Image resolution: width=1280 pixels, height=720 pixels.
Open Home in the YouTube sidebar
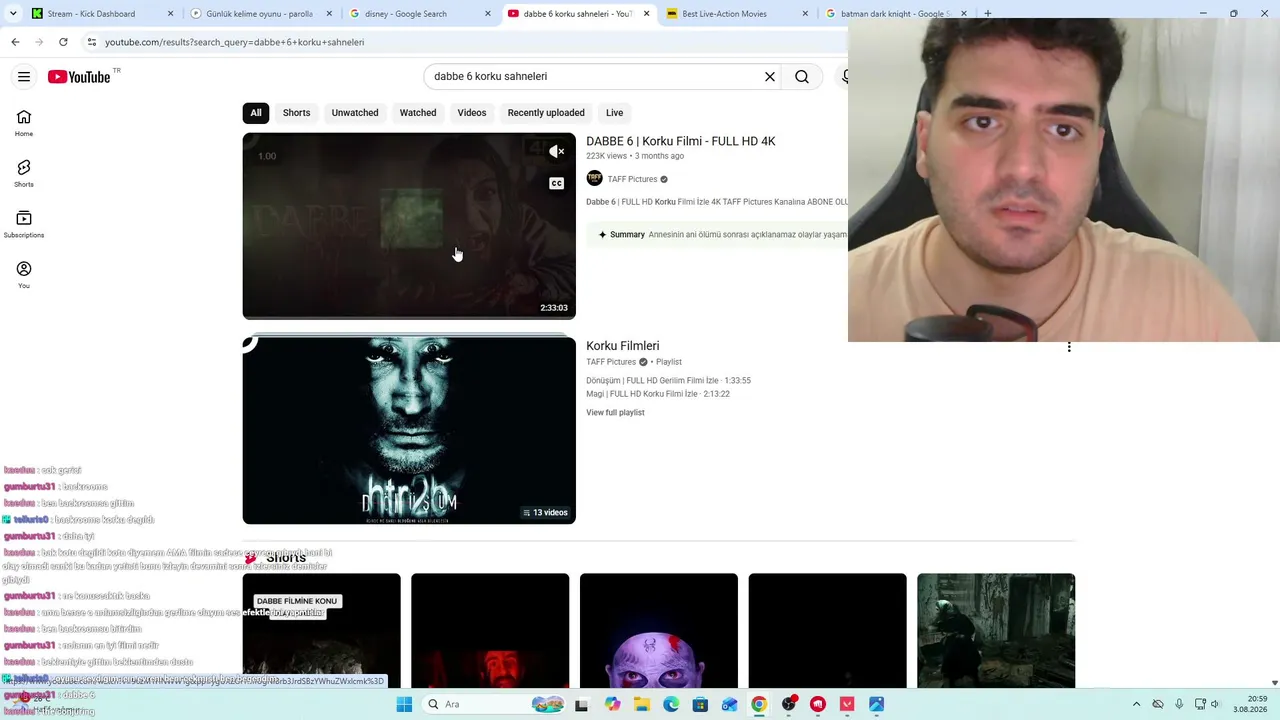24,123
